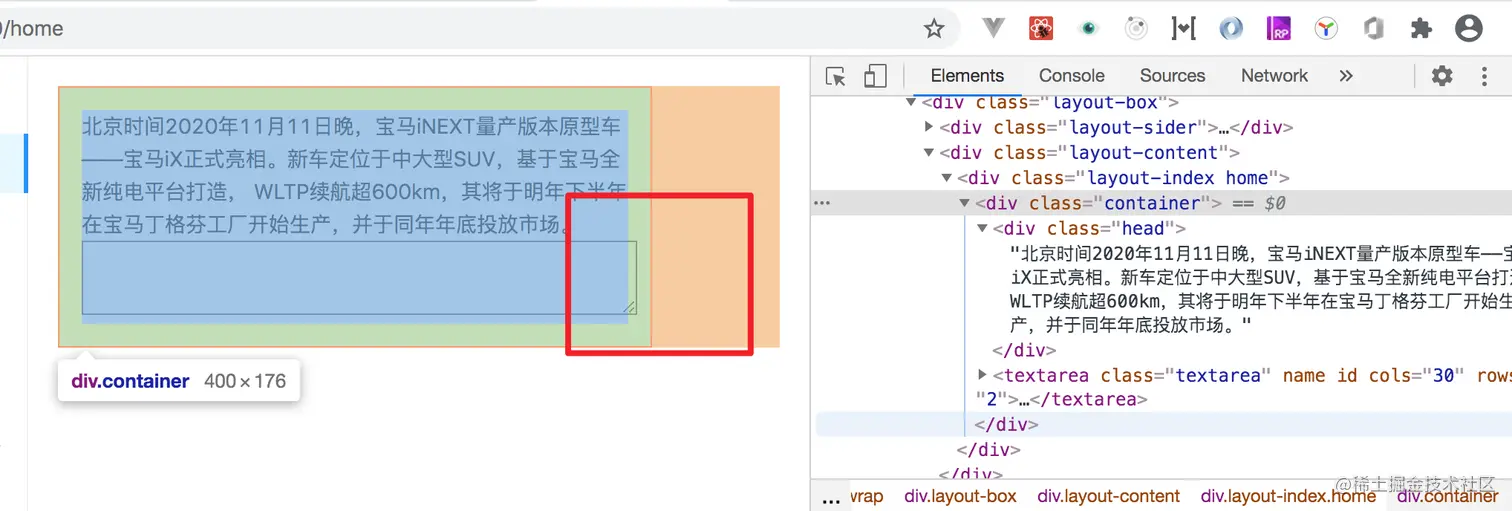
Task: Click breadcrumb div.layout-index.home
Action: coord(1288,496)
